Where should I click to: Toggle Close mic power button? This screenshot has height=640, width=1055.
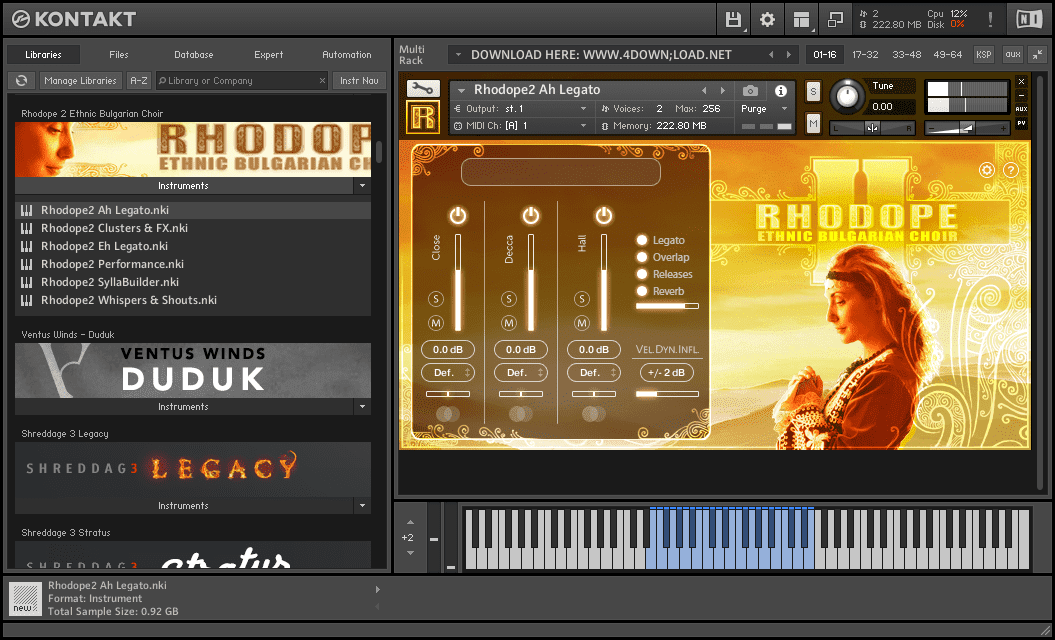pyautogui.click(x=458, y=215)
